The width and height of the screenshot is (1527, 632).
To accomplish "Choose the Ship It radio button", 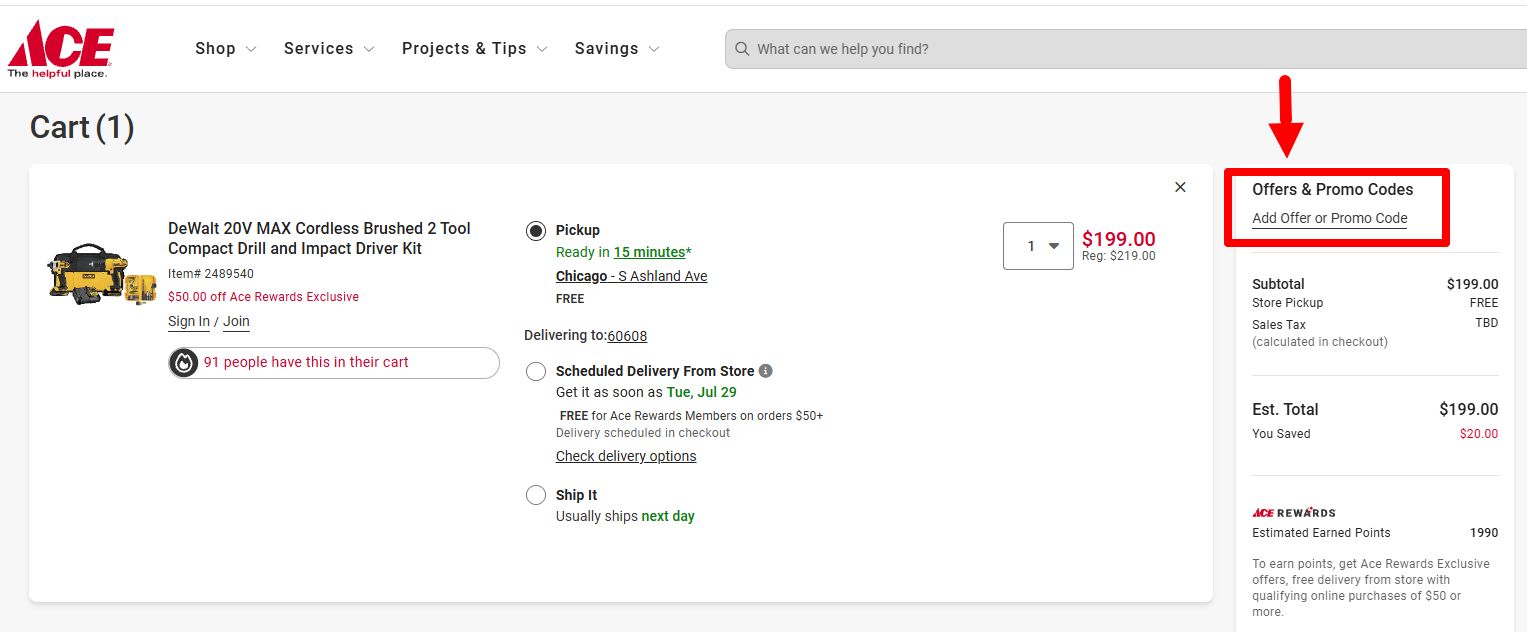I will (536, 496).
